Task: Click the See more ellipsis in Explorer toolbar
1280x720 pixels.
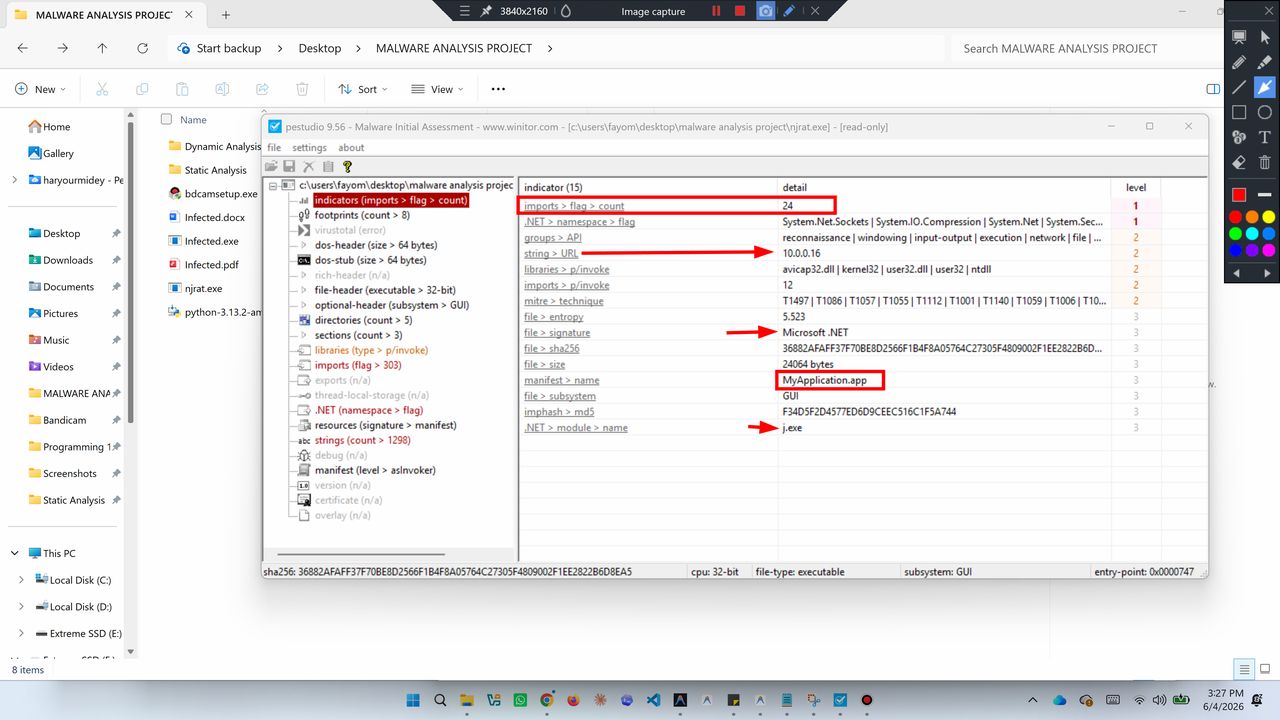Action: 498,89
